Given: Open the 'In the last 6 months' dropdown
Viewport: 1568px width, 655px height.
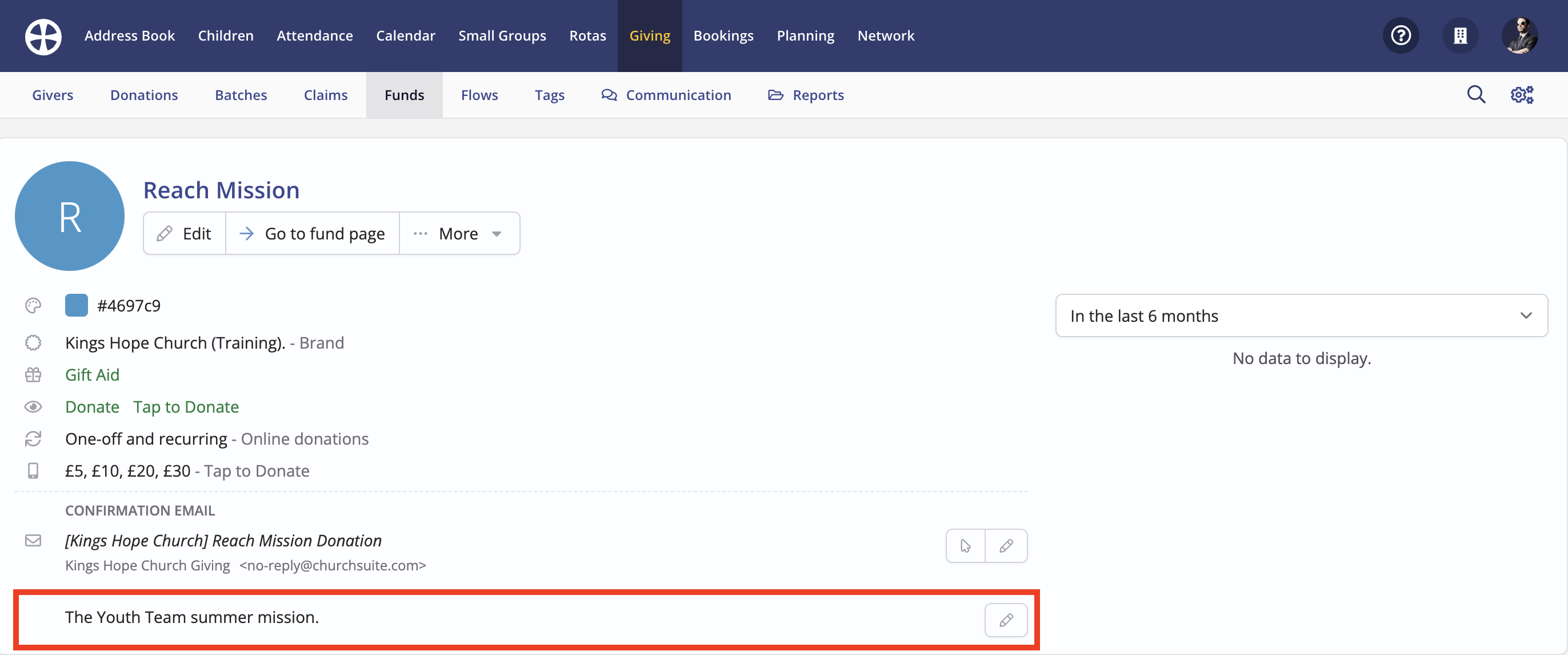Looking at the screenshot, I should (1301, 316).
